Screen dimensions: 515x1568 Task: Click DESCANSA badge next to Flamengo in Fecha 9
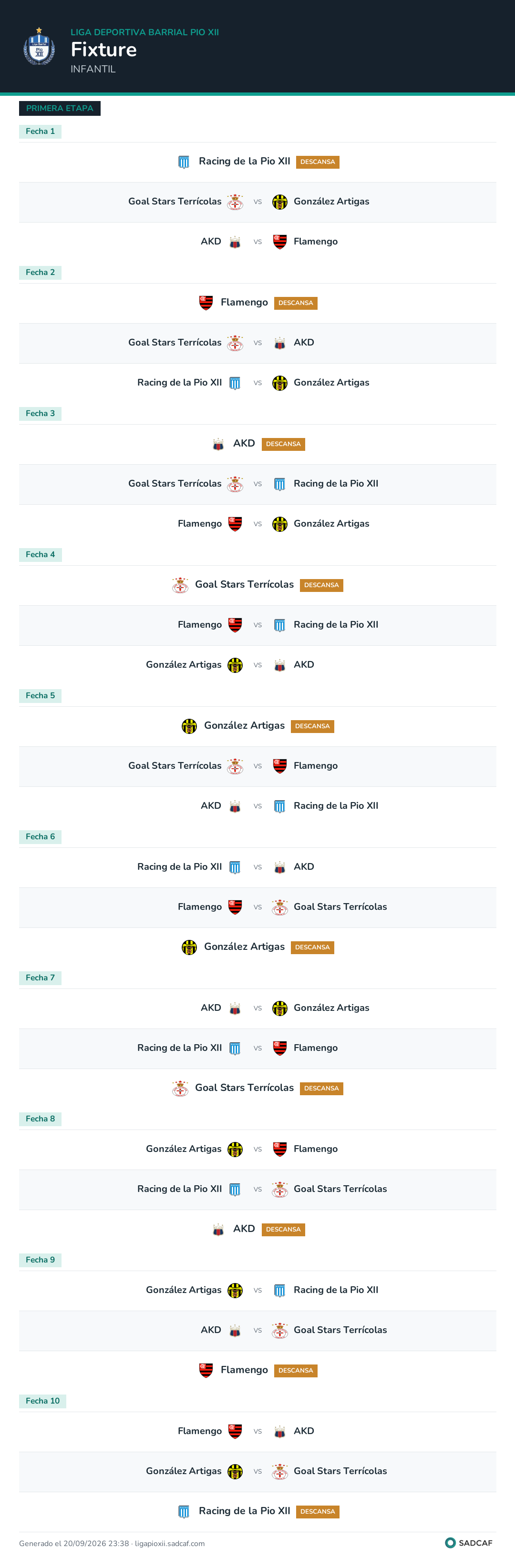[295, 1371]
